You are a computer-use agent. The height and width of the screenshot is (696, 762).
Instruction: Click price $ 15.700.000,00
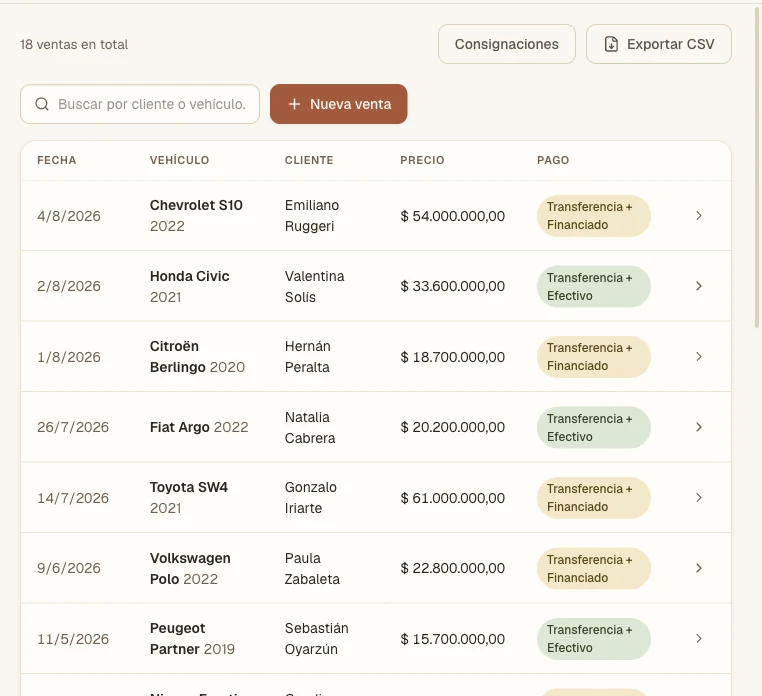coord(452,639)
